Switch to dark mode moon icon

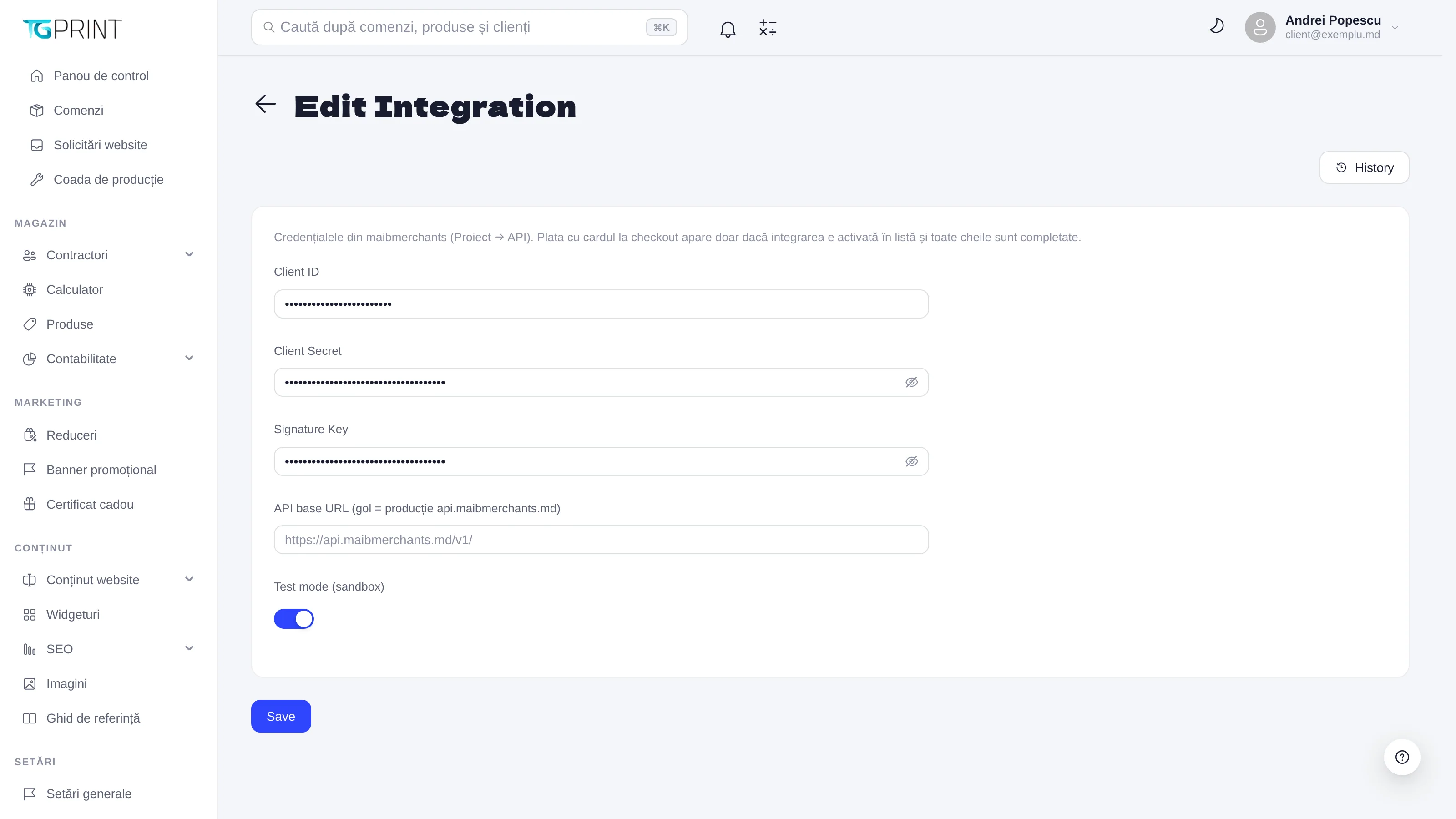(1216, 26)
